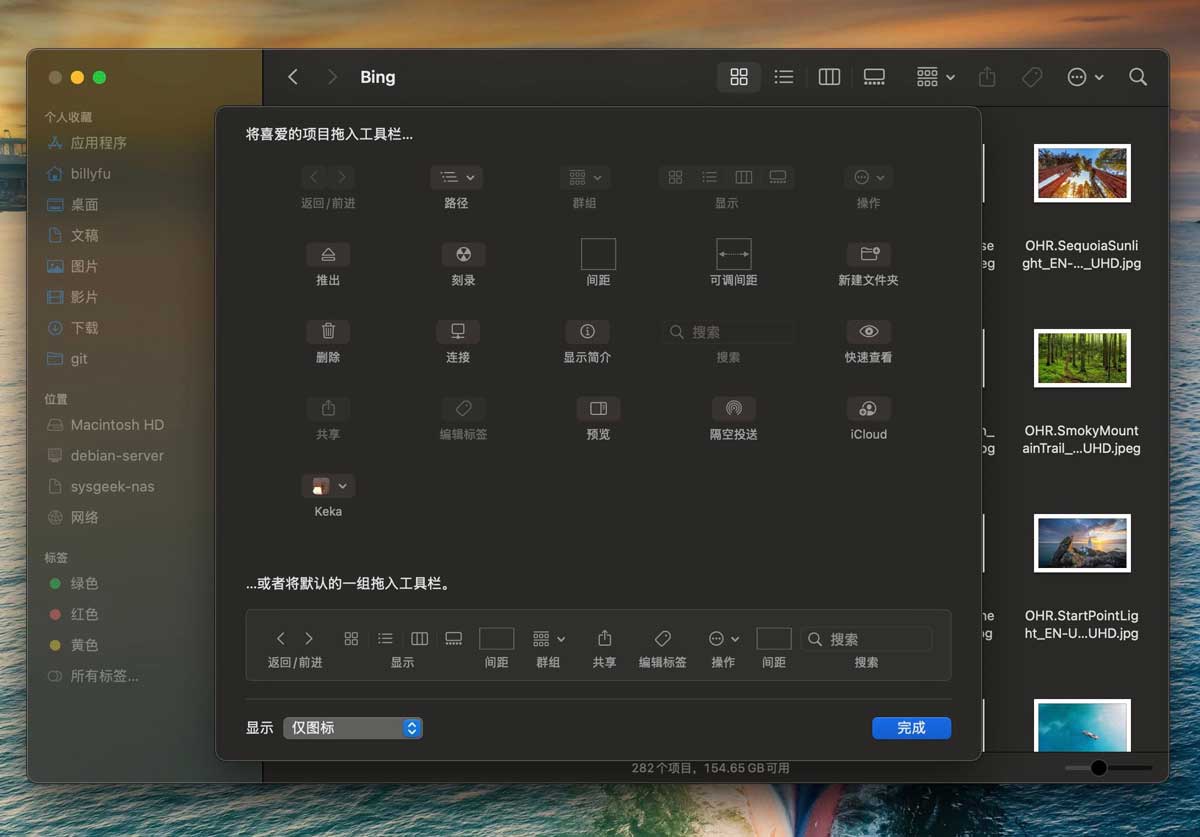
Task: Open the OHR.SequoiaSunlight image thumbnail
Action: point(1082,173)
